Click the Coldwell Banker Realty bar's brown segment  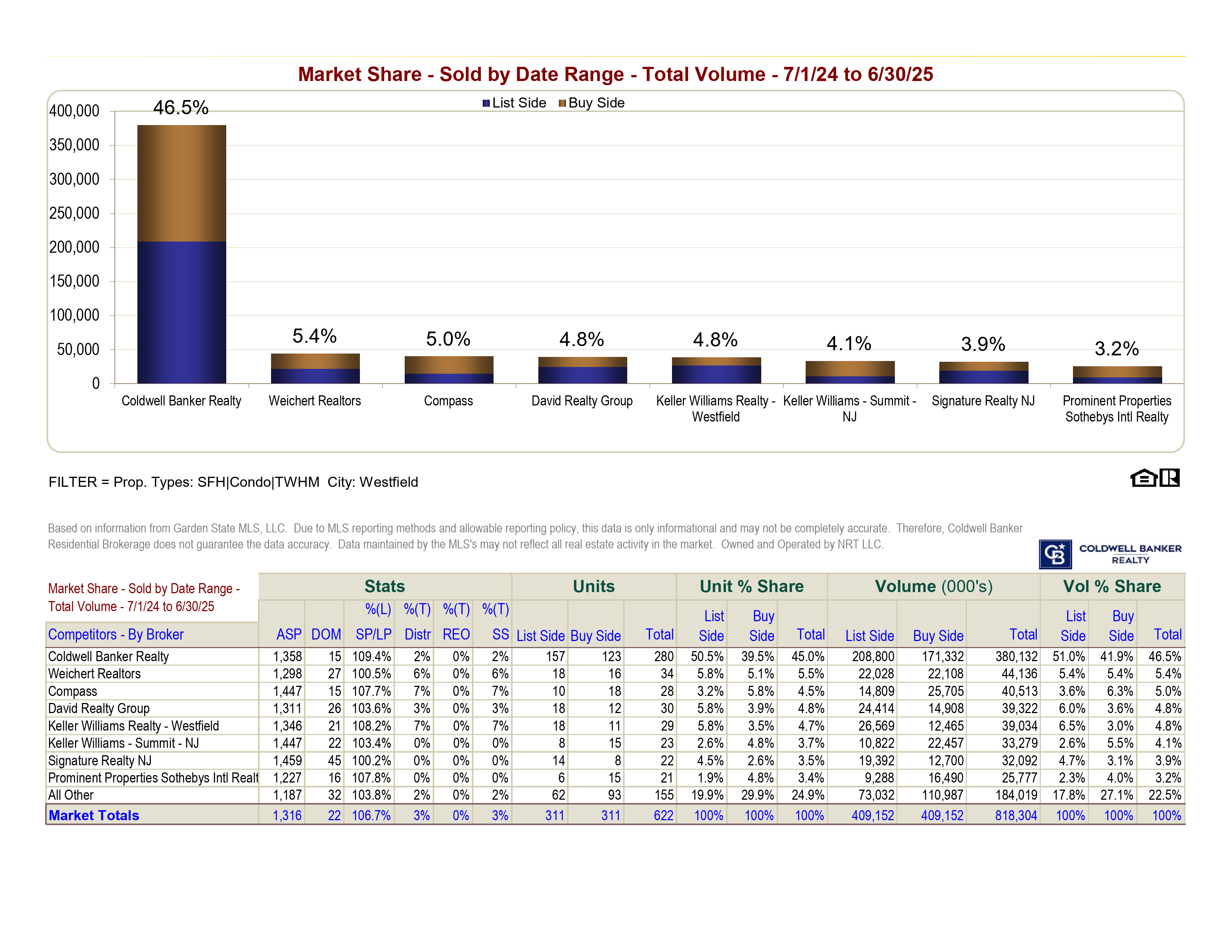tap(182, 183)
